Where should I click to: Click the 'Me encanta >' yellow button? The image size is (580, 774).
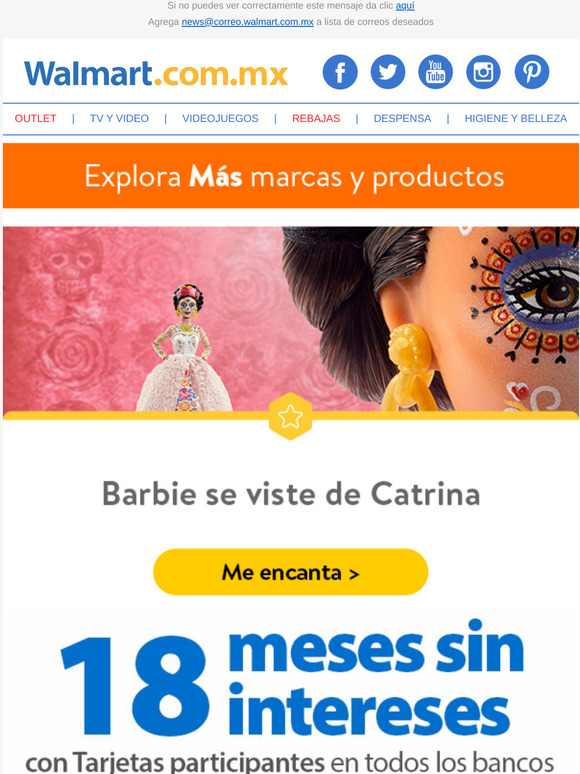point(290,572)
